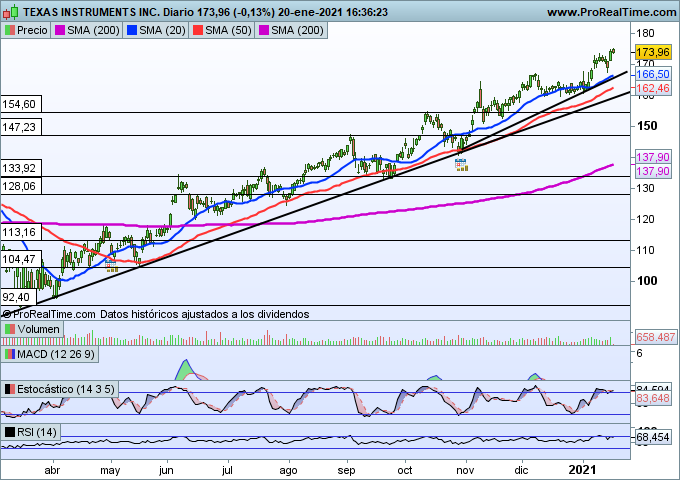Select the 147,23 horizontal level label
Screen dimensions: 680x480
pos(21,127)
